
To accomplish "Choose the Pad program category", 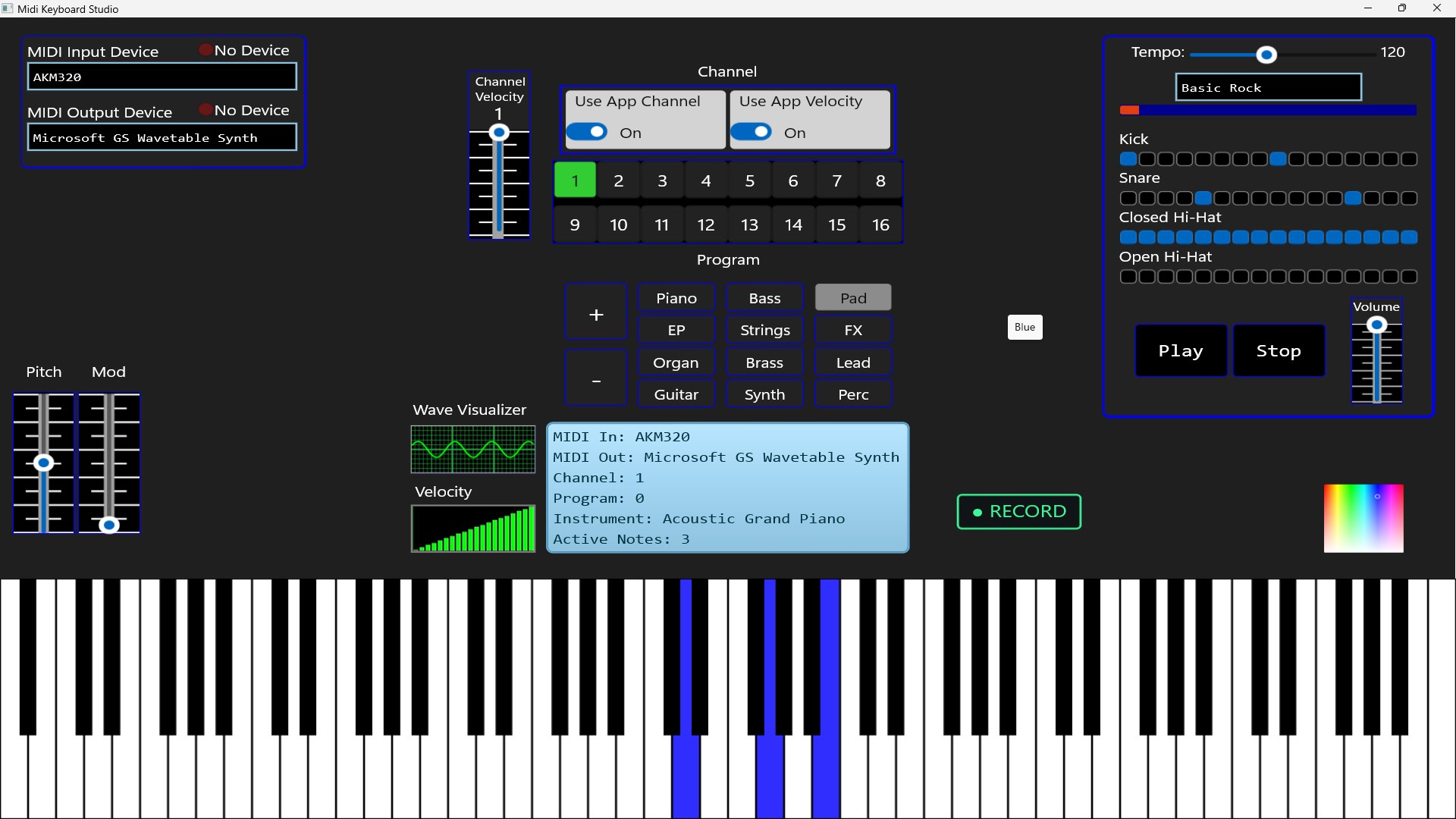I will pyautogui.click(x=853, y=298).
